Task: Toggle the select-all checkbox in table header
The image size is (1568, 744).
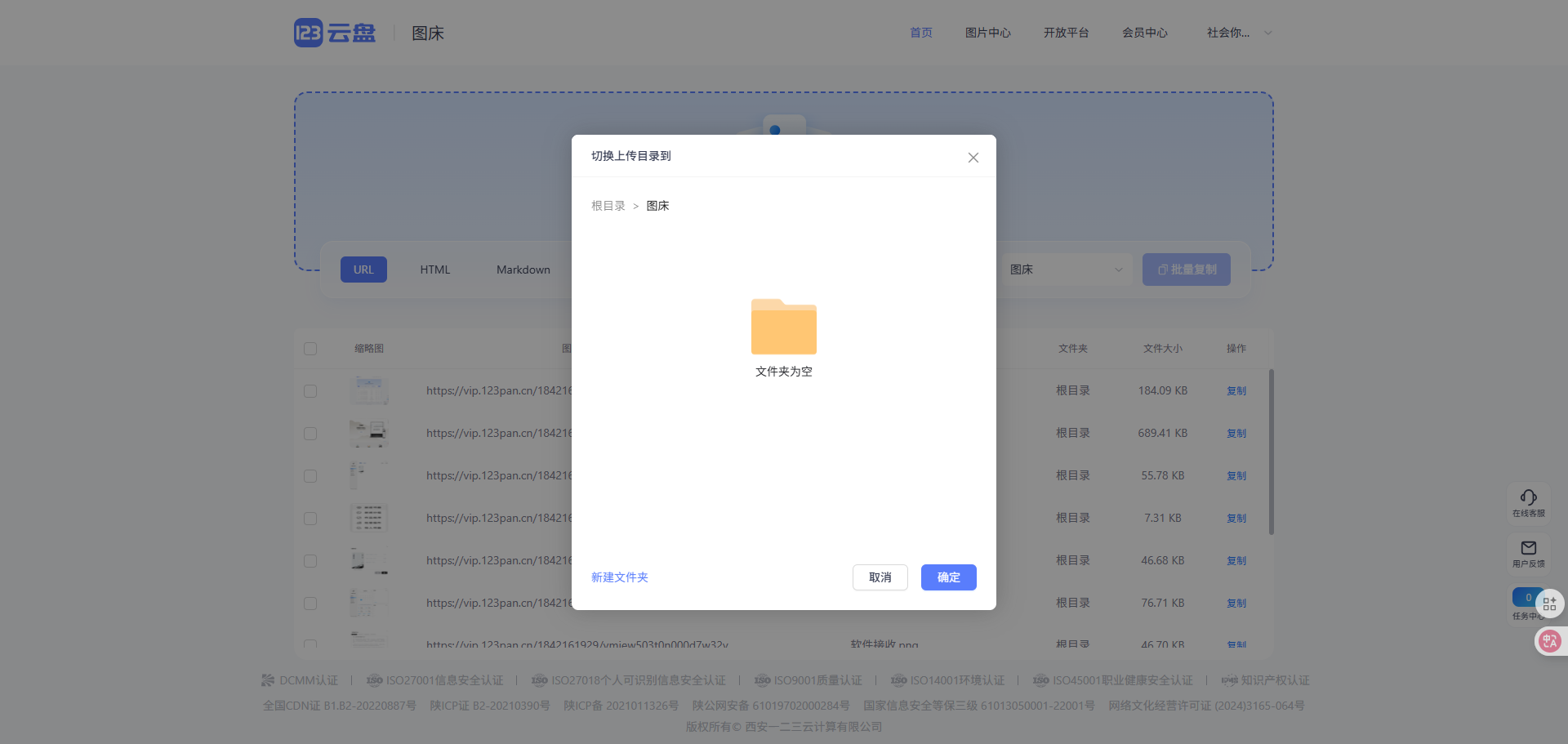Action: click(x=310, y=348)
